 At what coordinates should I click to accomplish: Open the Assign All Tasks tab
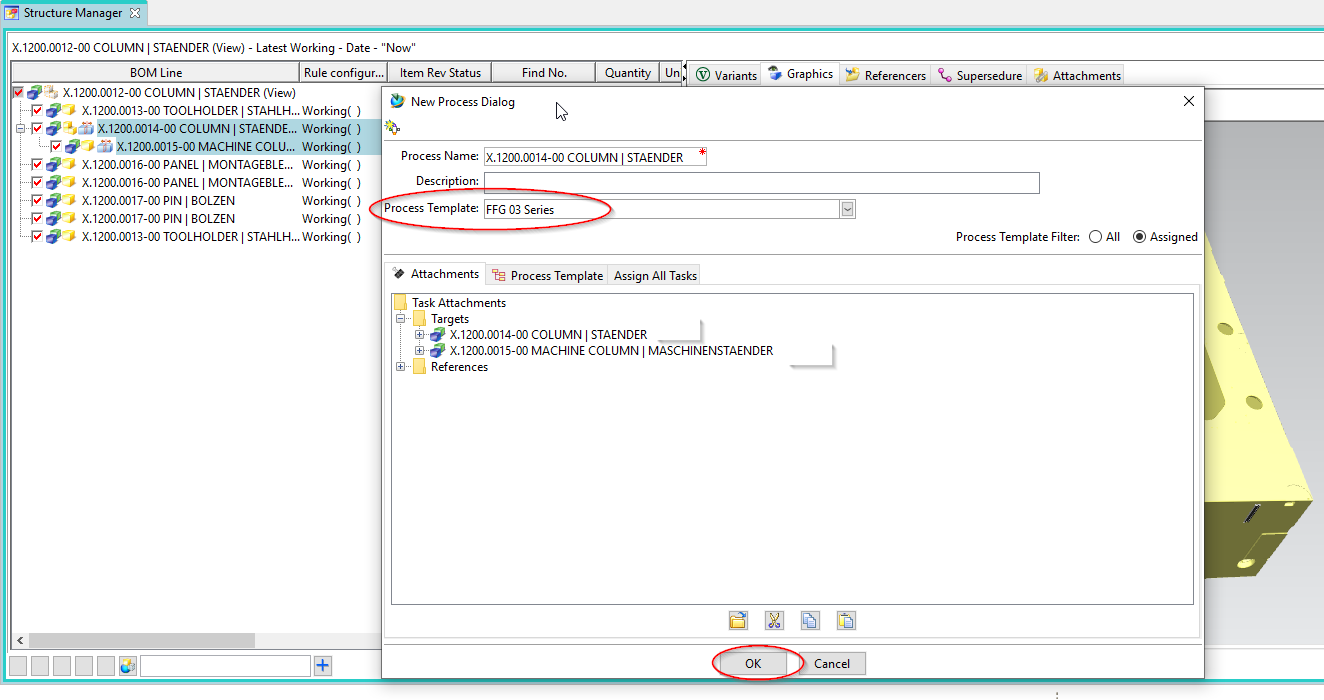click(655, 275)
